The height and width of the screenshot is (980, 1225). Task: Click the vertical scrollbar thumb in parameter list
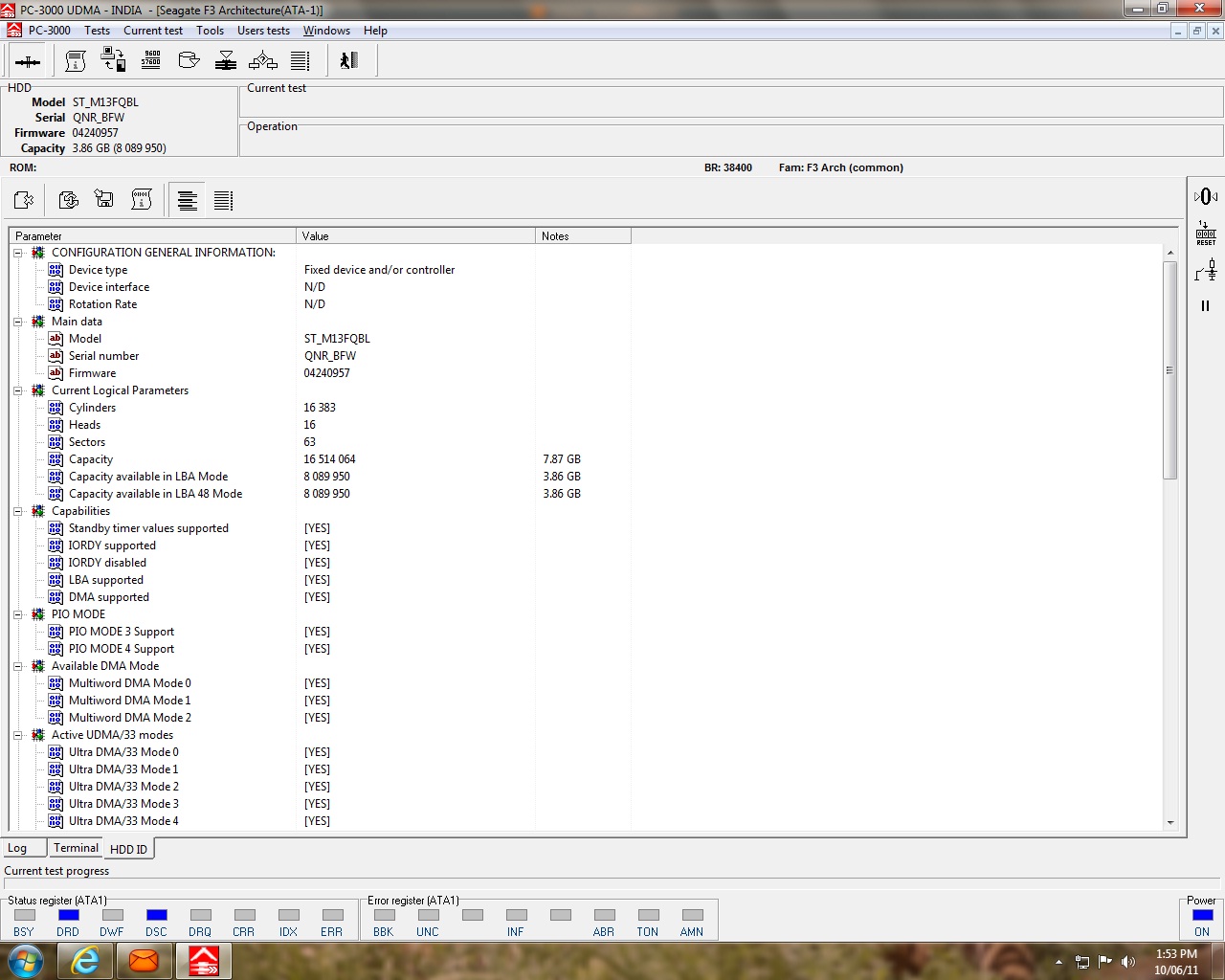pos(1169,369)
